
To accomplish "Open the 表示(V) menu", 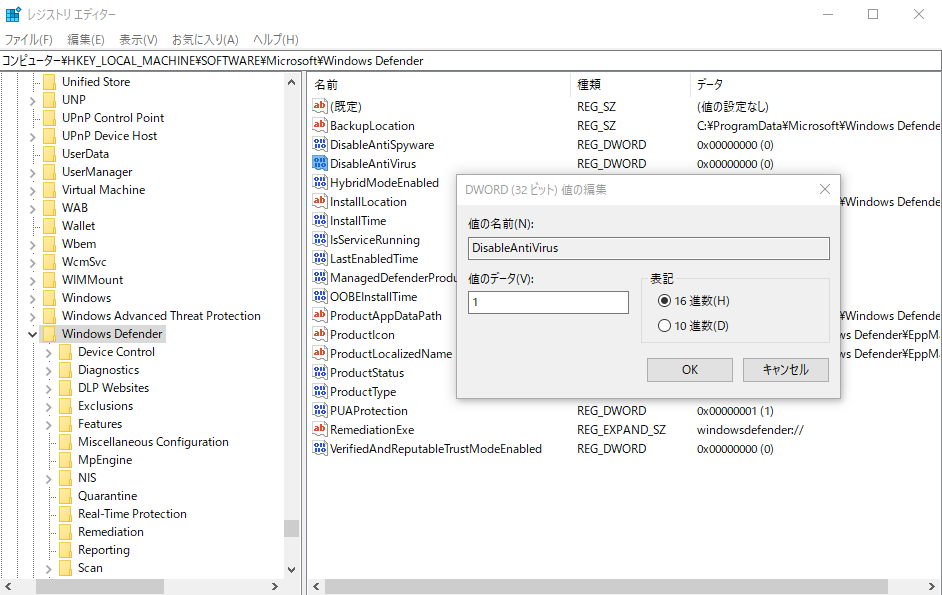I will 138,40.
